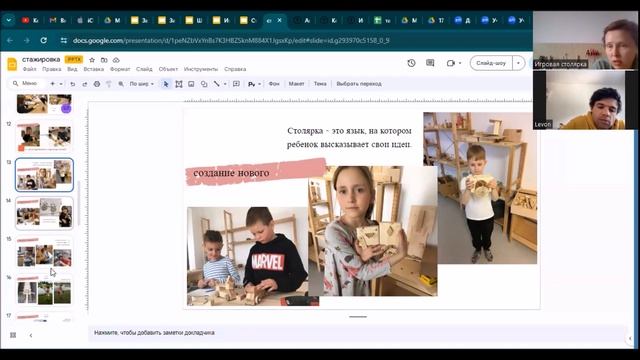Screen dimensions: 640x360
Task: Collapse the filmstrip with the chevron
Action: tap(31, 335)
